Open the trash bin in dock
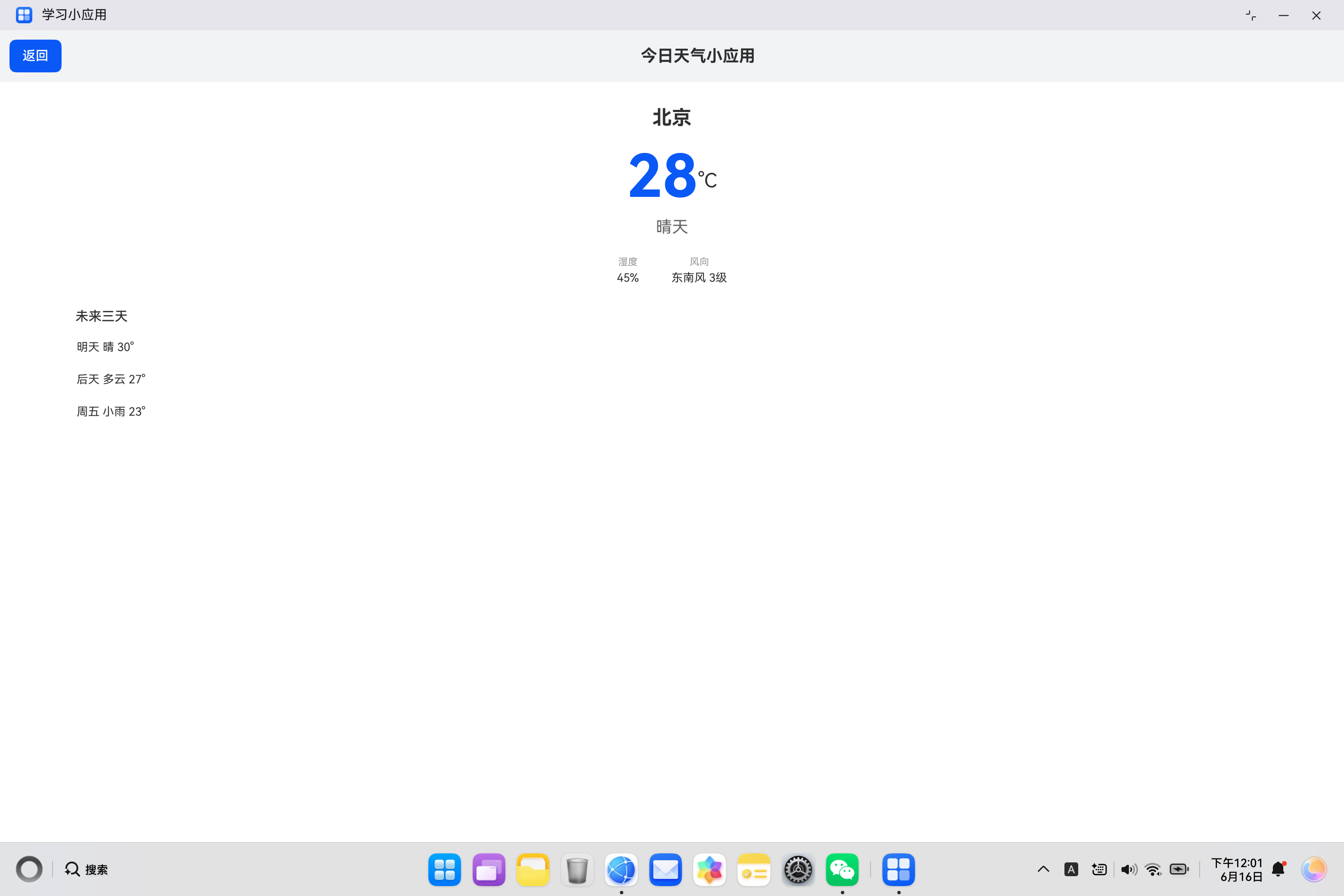This screenshot has width=1344, height=896. [577, 869]
